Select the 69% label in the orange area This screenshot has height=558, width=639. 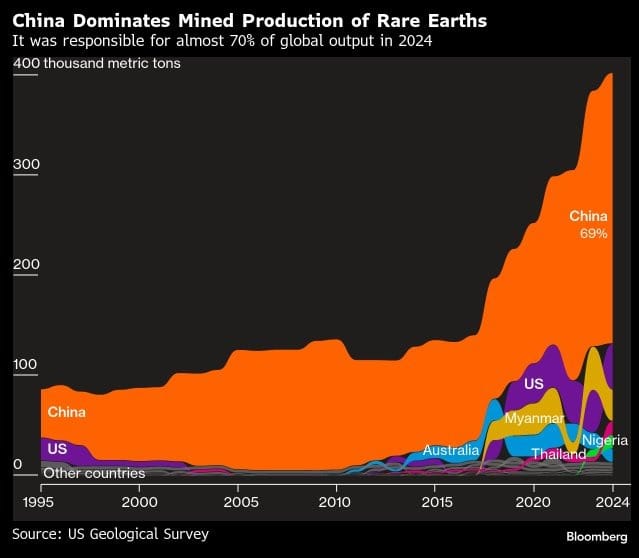point(593,233)
